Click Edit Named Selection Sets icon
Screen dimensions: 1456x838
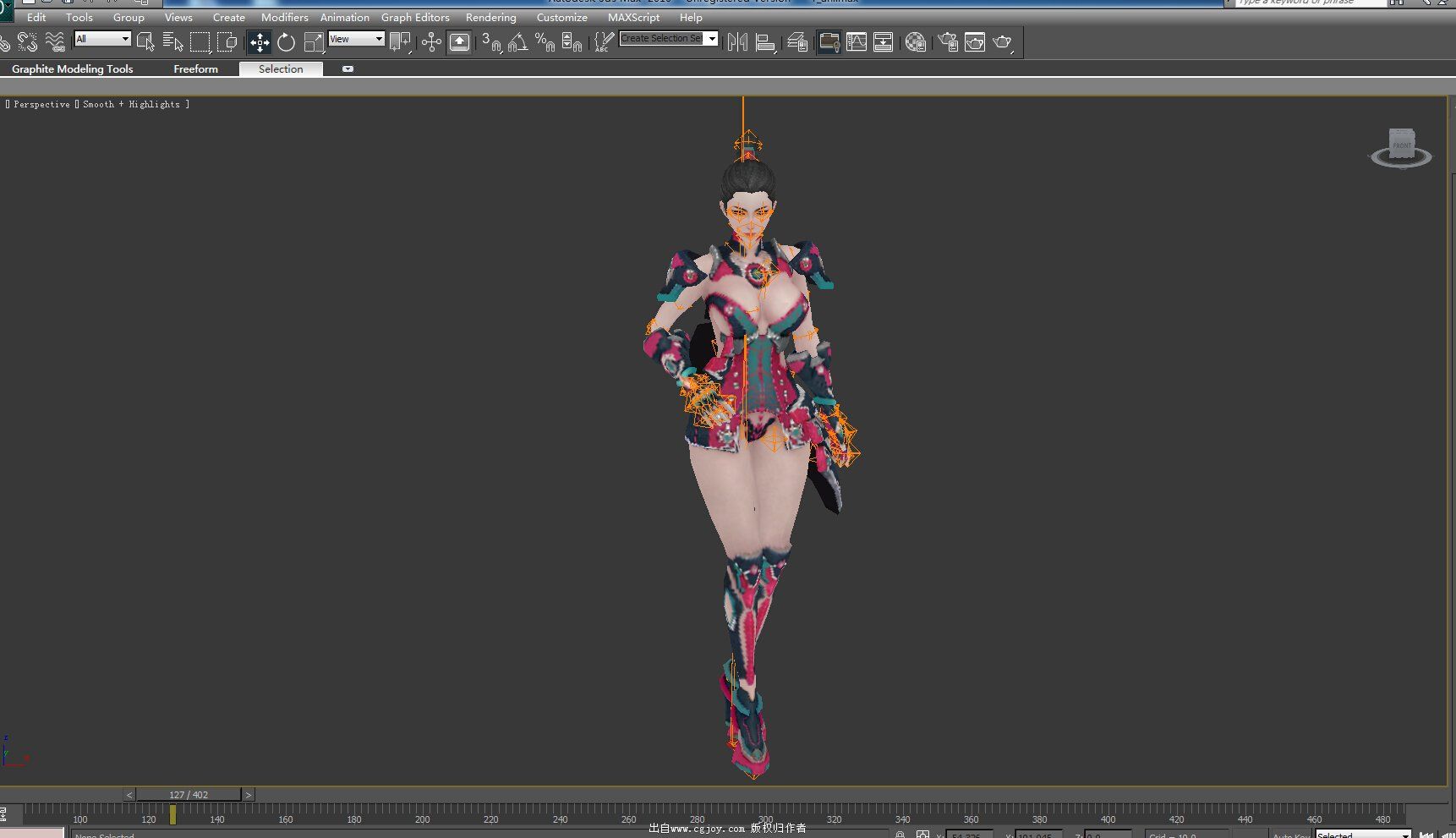point(604,41)
